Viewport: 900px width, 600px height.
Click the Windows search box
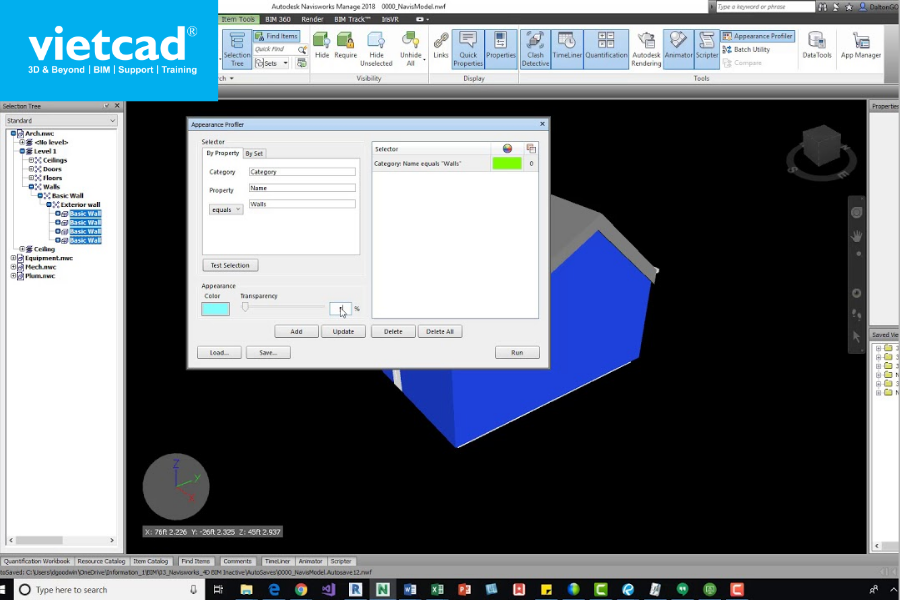tap(109, 590)
